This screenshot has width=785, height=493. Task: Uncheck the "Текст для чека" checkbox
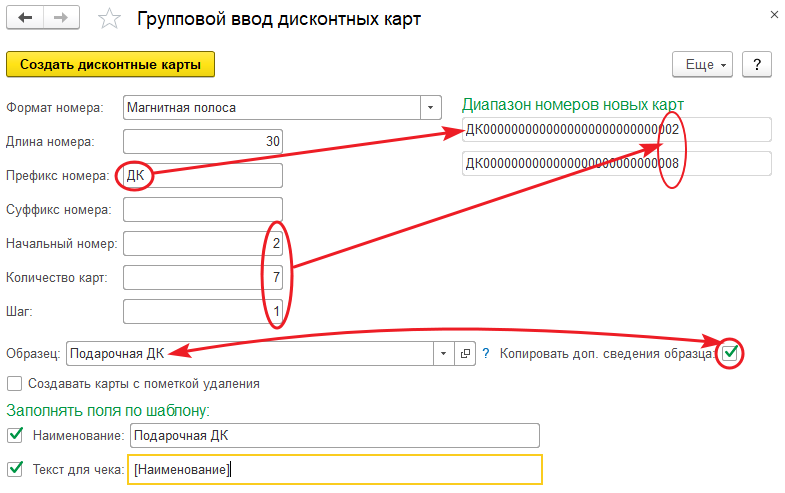click(15, 468)
